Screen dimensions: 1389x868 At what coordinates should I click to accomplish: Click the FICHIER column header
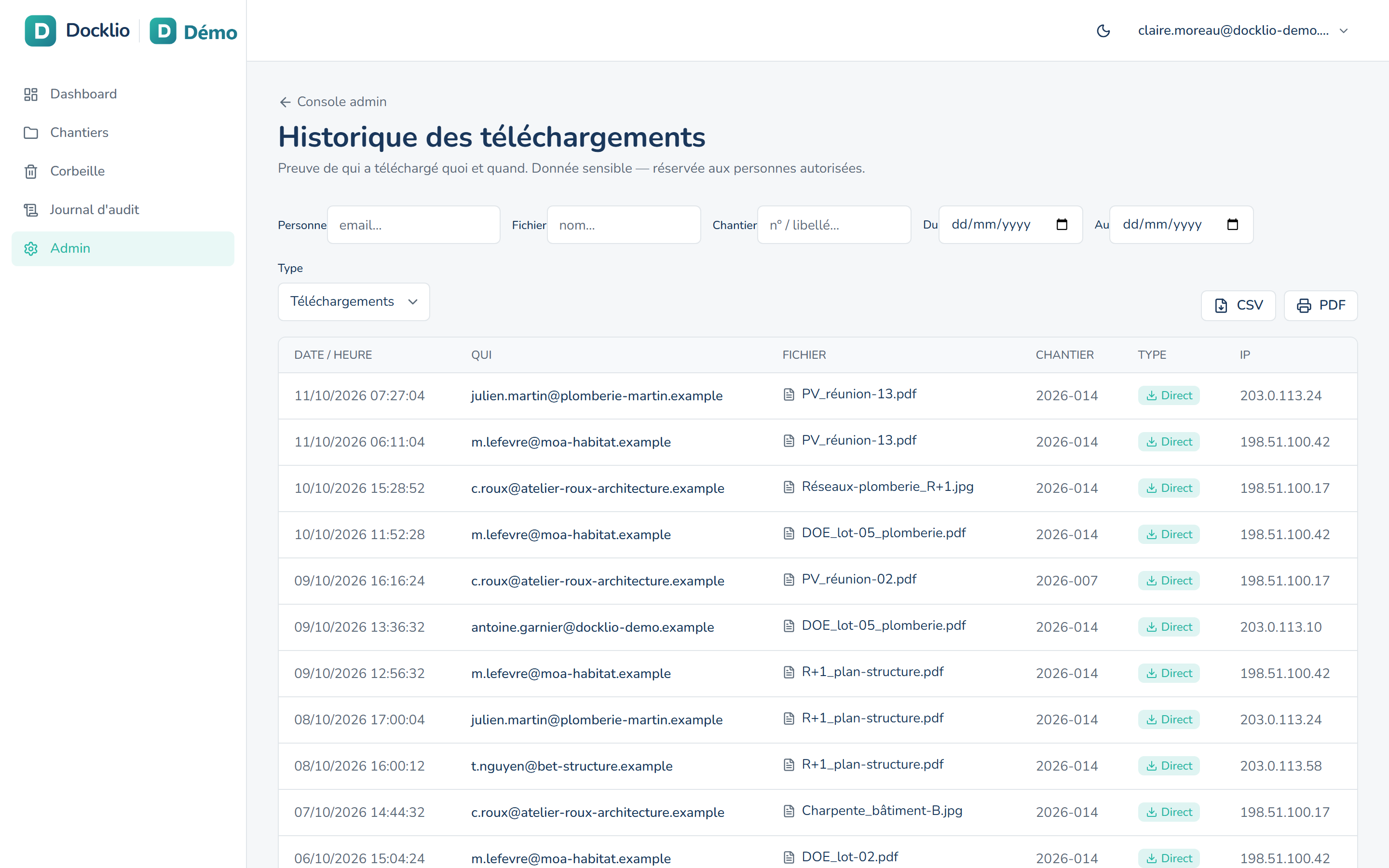pos(804,355)
